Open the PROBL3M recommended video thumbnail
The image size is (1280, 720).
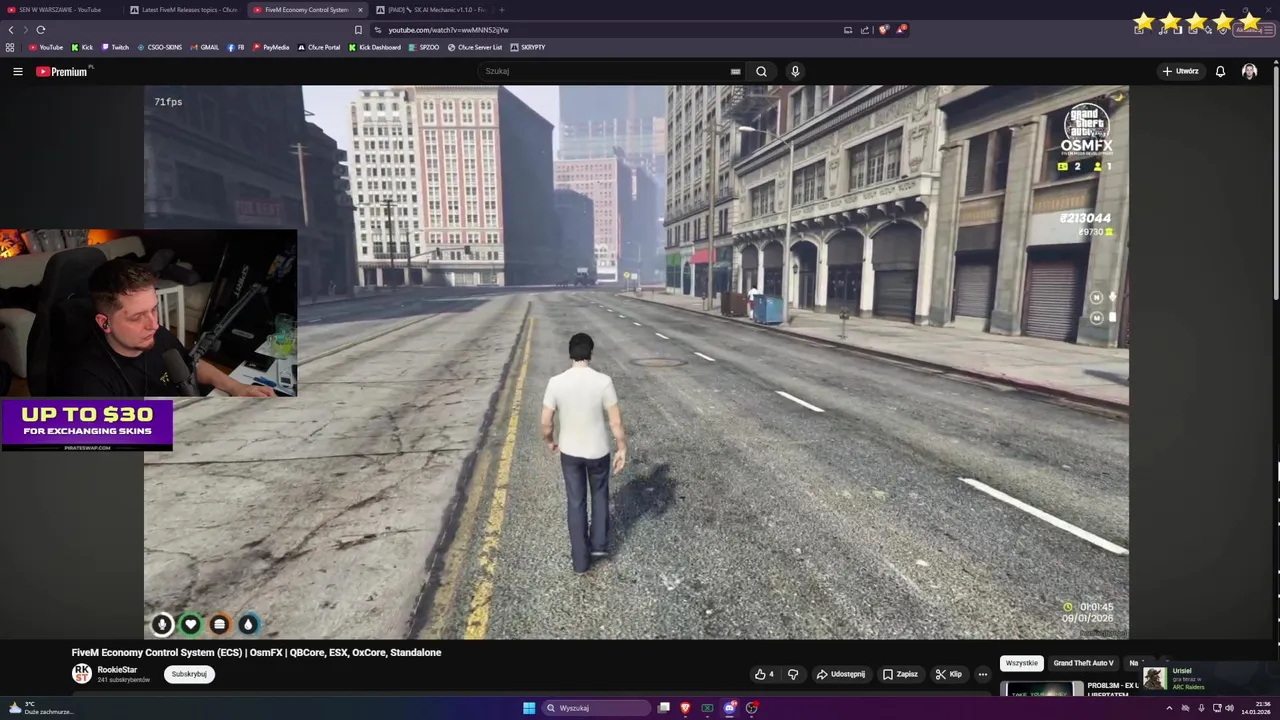[x=1042, y=689]
